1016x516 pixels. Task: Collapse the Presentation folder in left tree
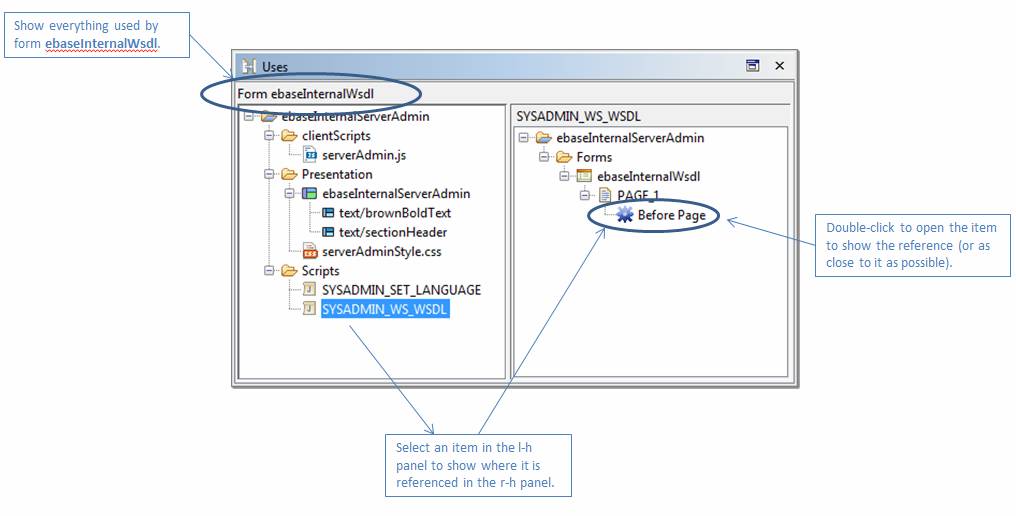tap(269, 175)
